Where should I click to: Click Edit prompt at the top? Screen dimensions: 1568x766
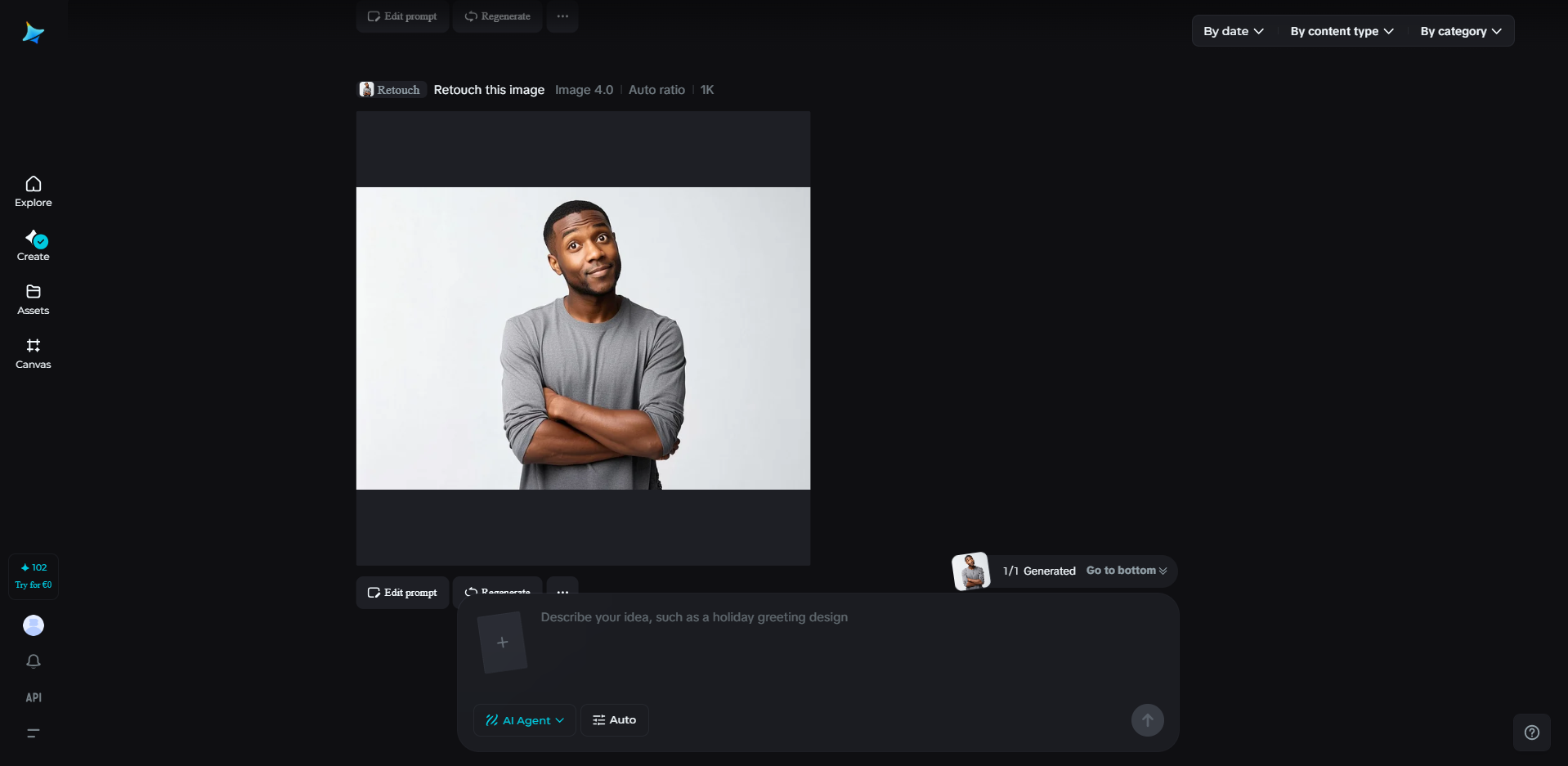pyautogui.click(x=402, y=16)
